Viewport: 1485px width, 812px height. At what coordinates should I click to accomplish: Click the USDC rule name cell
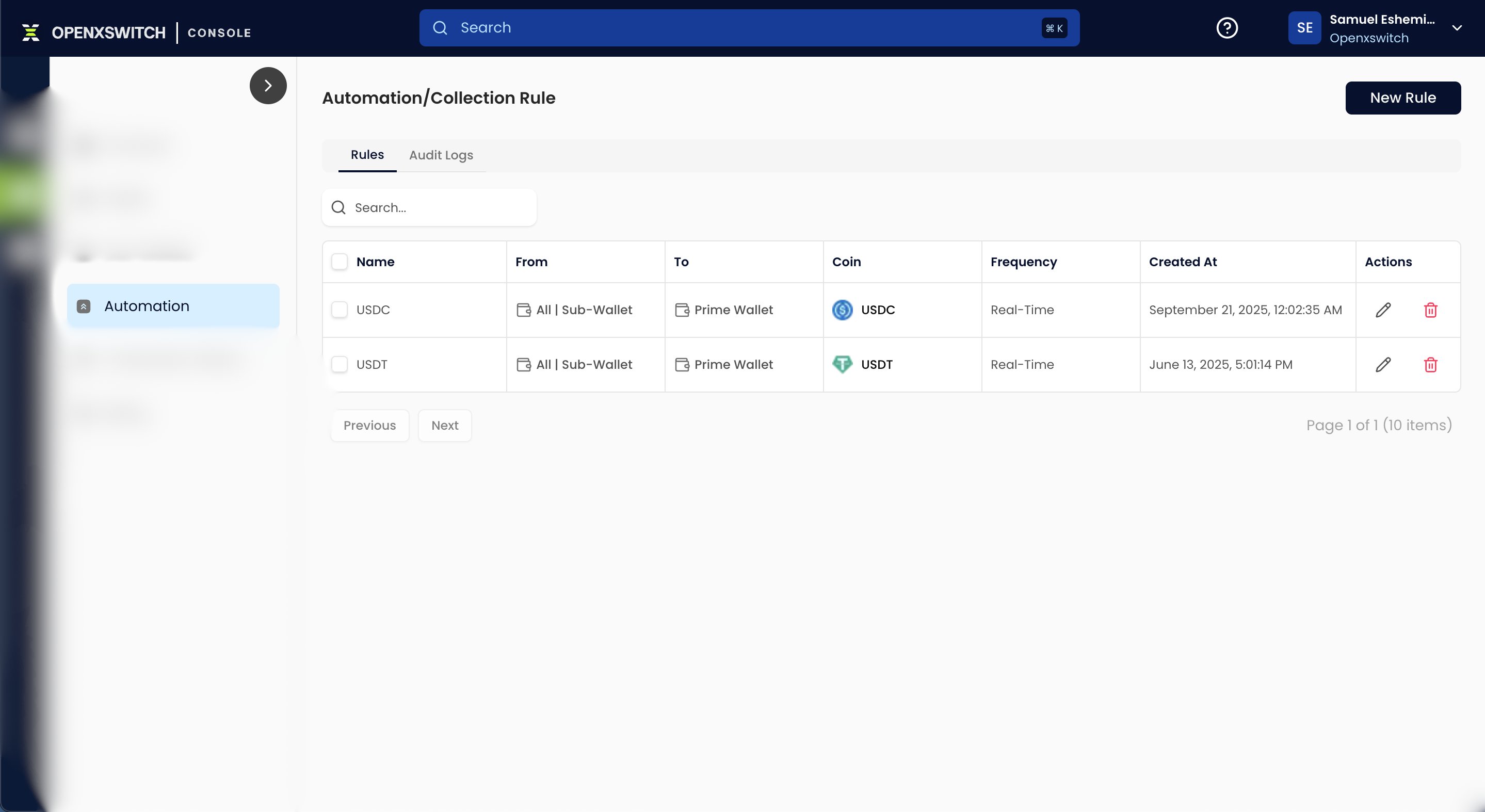(373, 310)
